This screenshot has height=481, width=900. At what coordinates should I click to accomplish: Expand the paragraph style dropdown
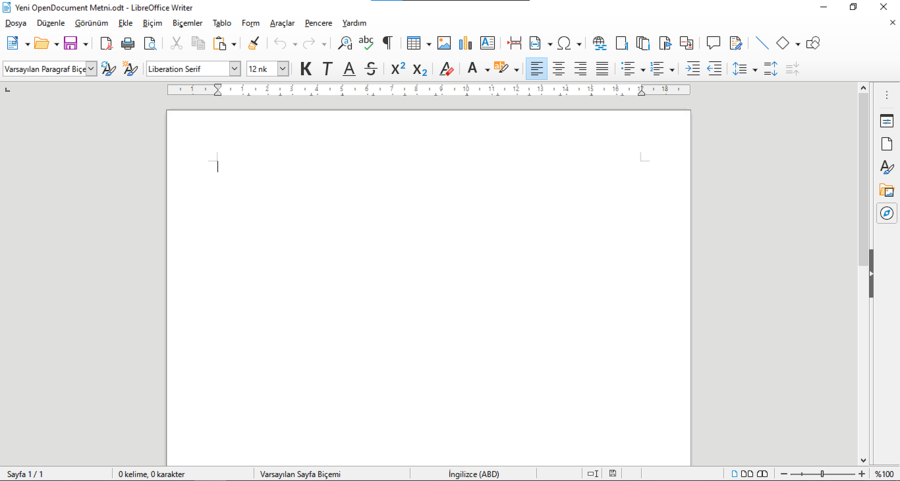pos(91,69)
